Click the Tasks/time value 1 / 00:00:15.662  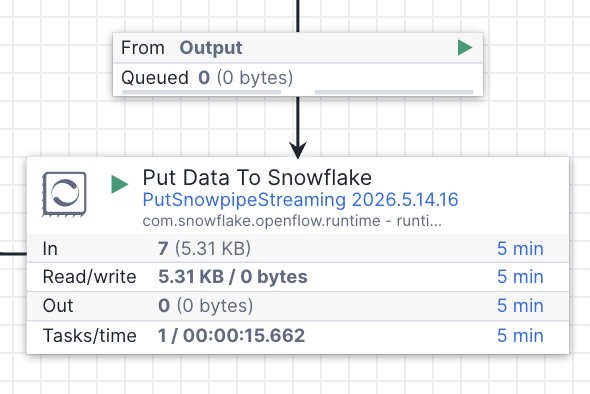(x=231, y=335)
